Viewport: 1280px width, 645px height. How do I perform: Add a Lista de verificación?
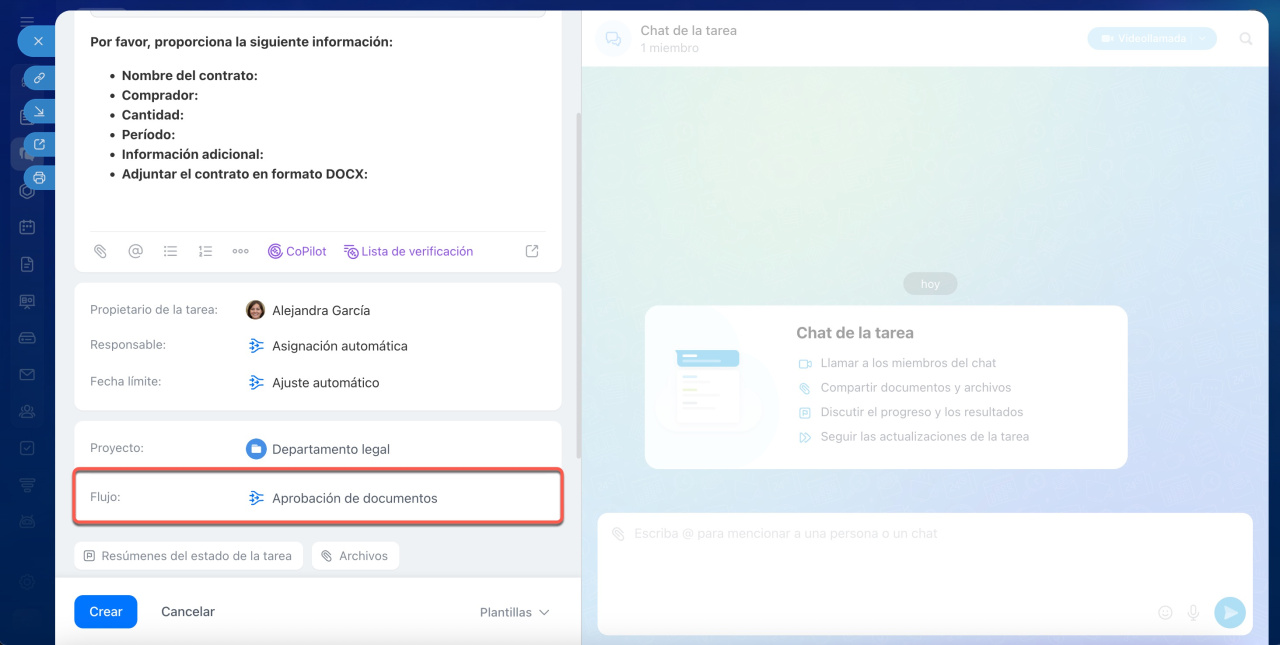pyautogui.click(x=408, y=252)
